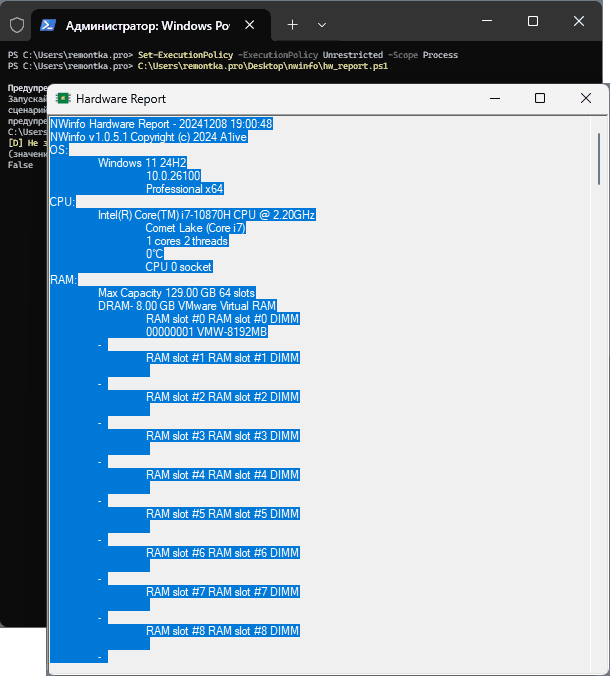This screenshot has width=610, height=676.
Task: Click the RAM slot #1 DIMM line
Action: click(222, 358)
